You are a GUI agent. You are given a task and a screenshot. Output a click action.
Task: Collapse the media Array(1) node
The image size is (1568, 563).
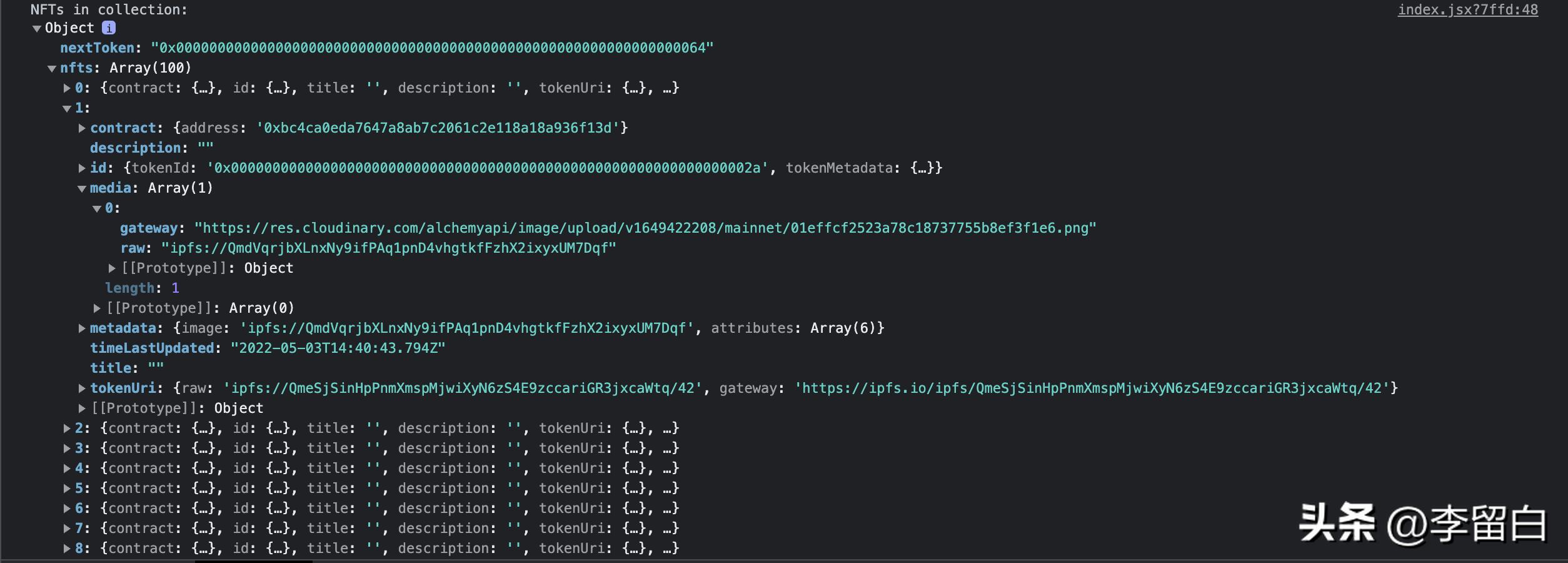coord(82,189)
